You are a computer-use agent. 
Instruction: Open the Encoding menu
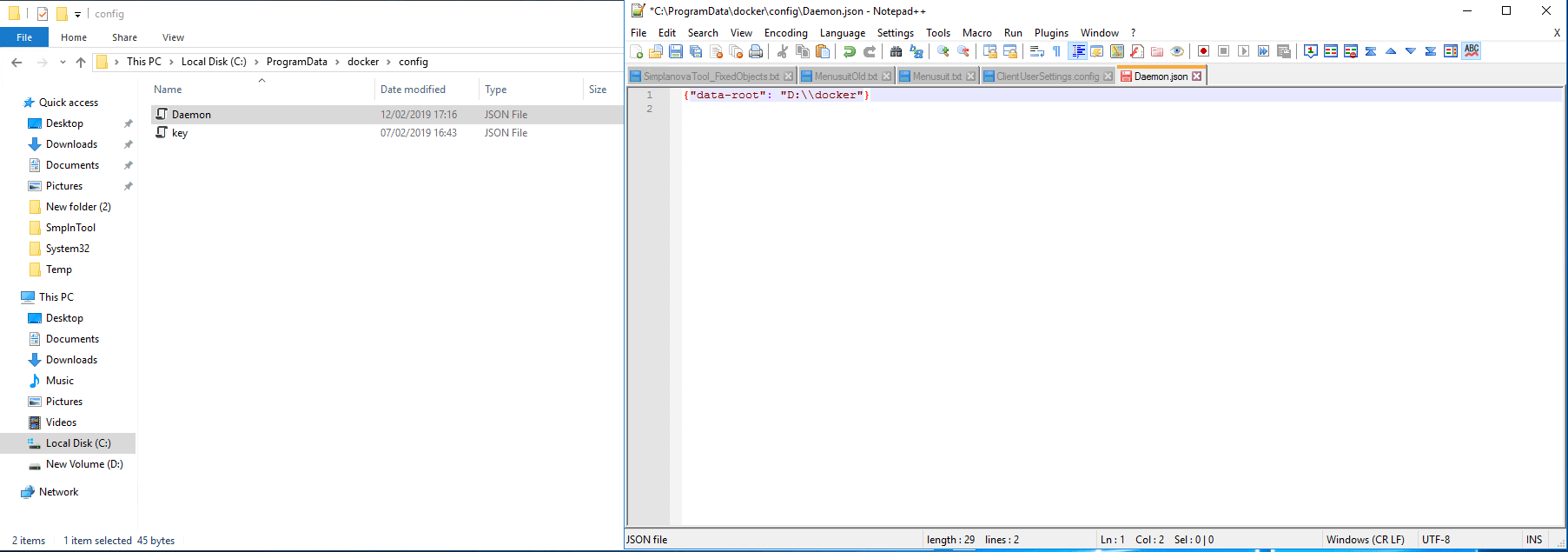[x=785, y=33]
